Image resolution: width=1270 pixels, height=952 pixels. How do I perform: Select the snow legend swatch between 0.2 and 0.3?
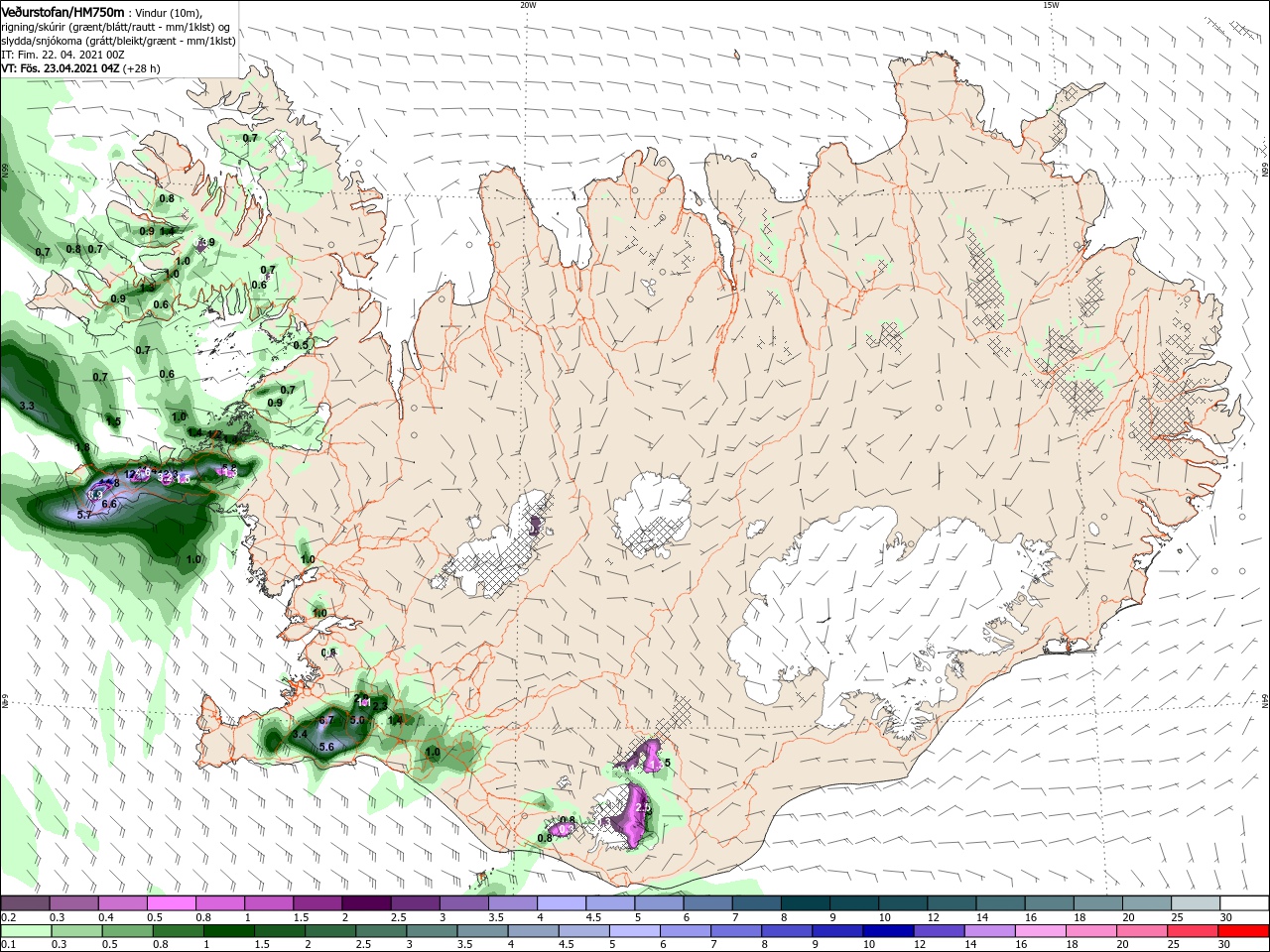(26, 903)
